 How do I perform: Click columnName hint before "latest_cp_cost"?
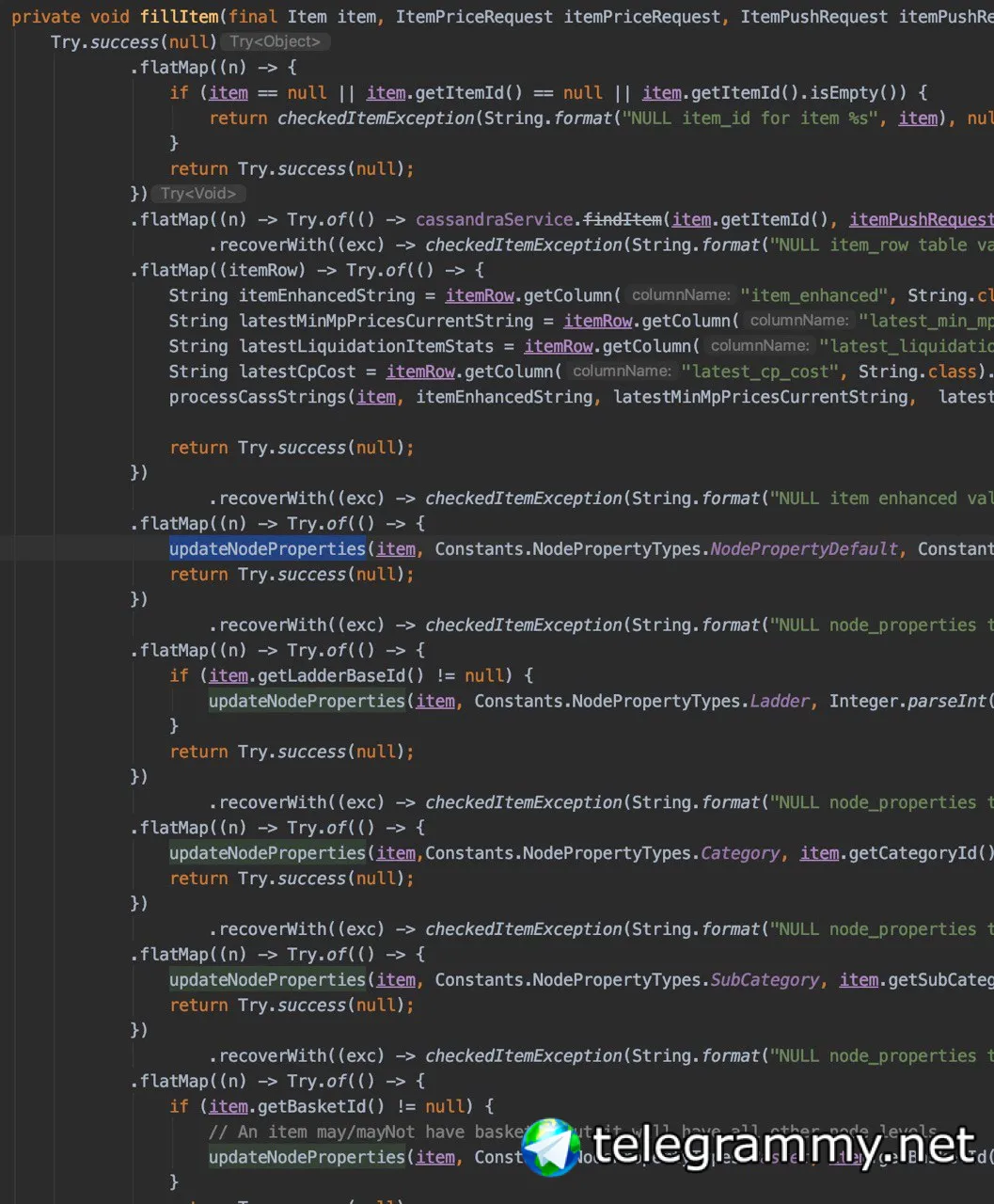[x=622, y=372]
